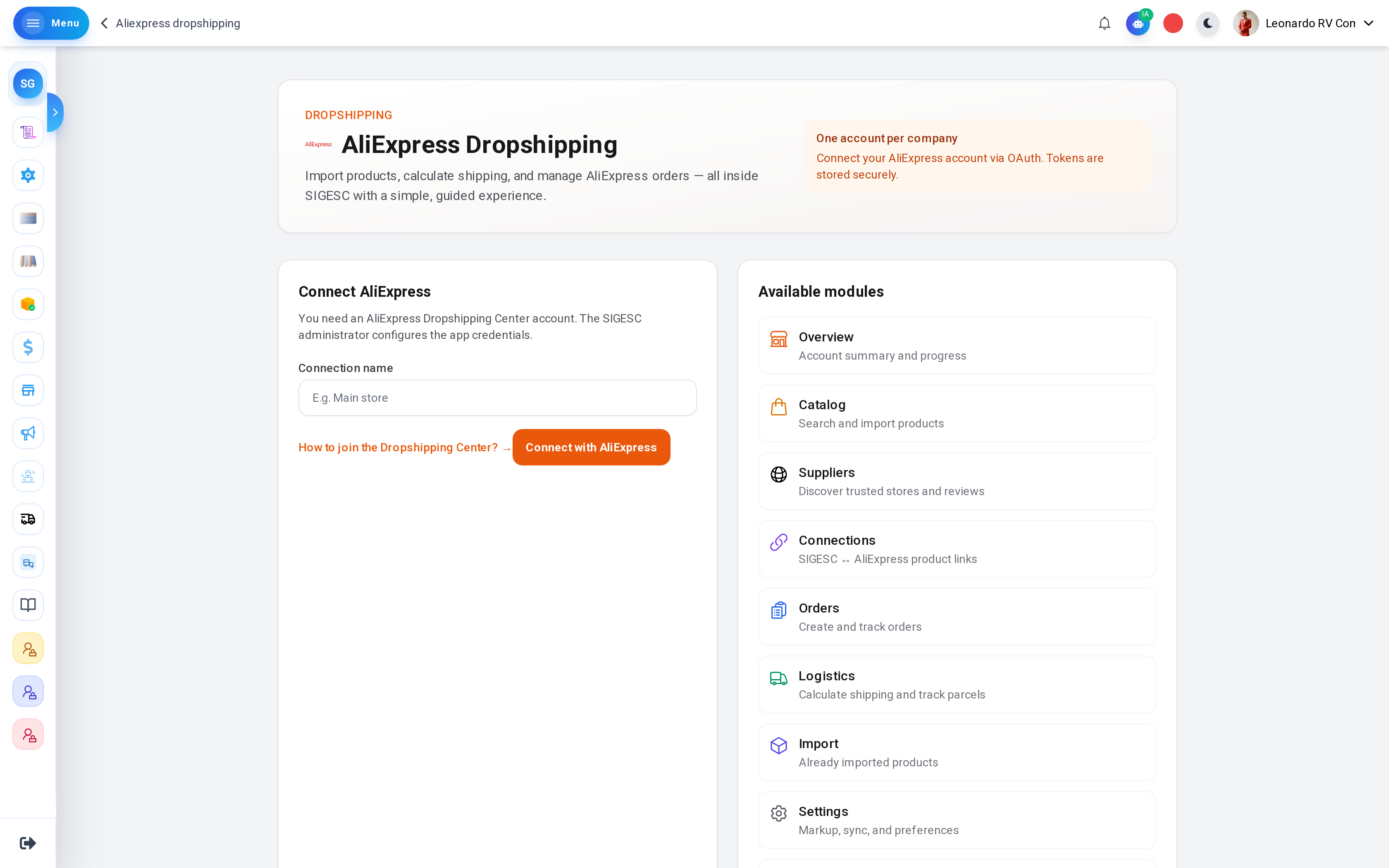The image size is (1389, 868).
Task: Open the blue gear sidebar icon
Action: pyautogui.click(x=28, y=175)
